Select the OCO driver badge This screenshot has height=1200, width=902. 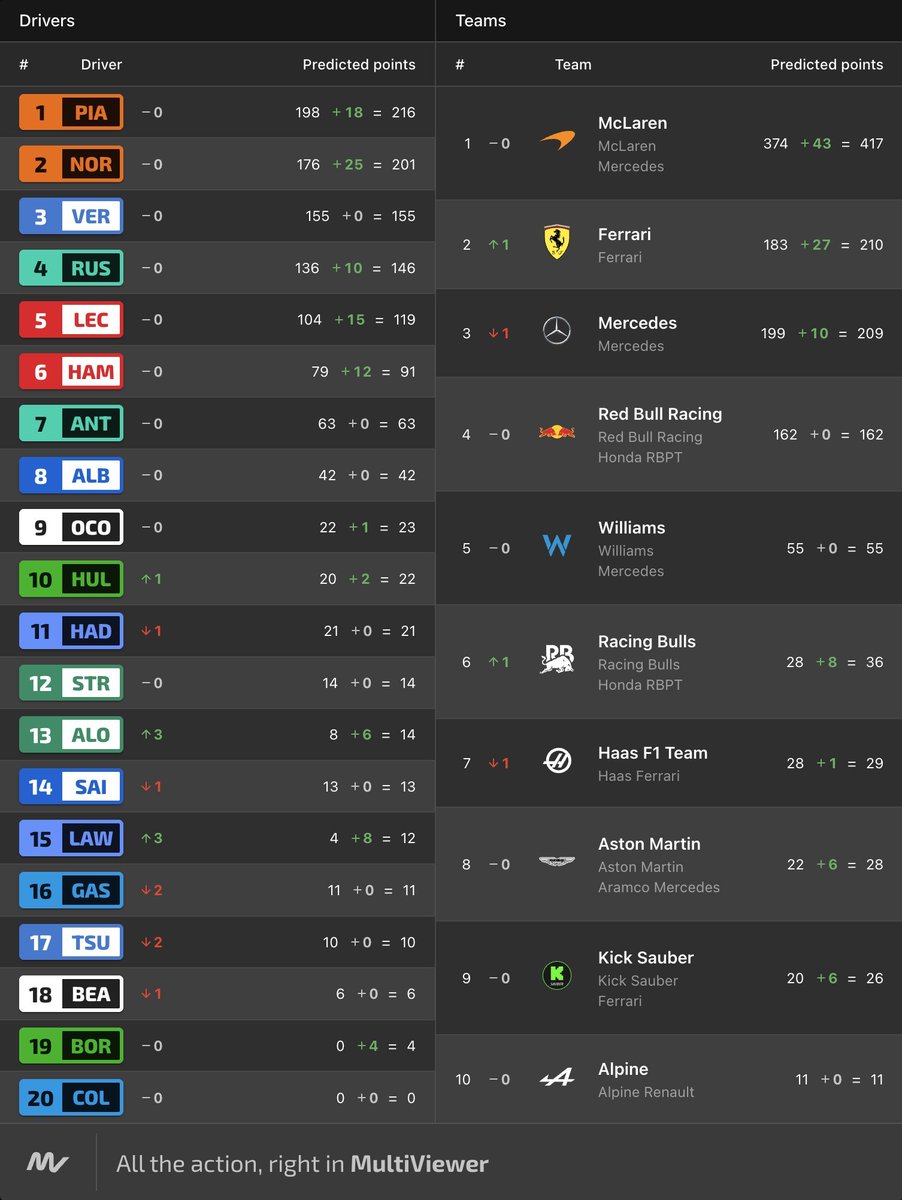coord(71,528)
